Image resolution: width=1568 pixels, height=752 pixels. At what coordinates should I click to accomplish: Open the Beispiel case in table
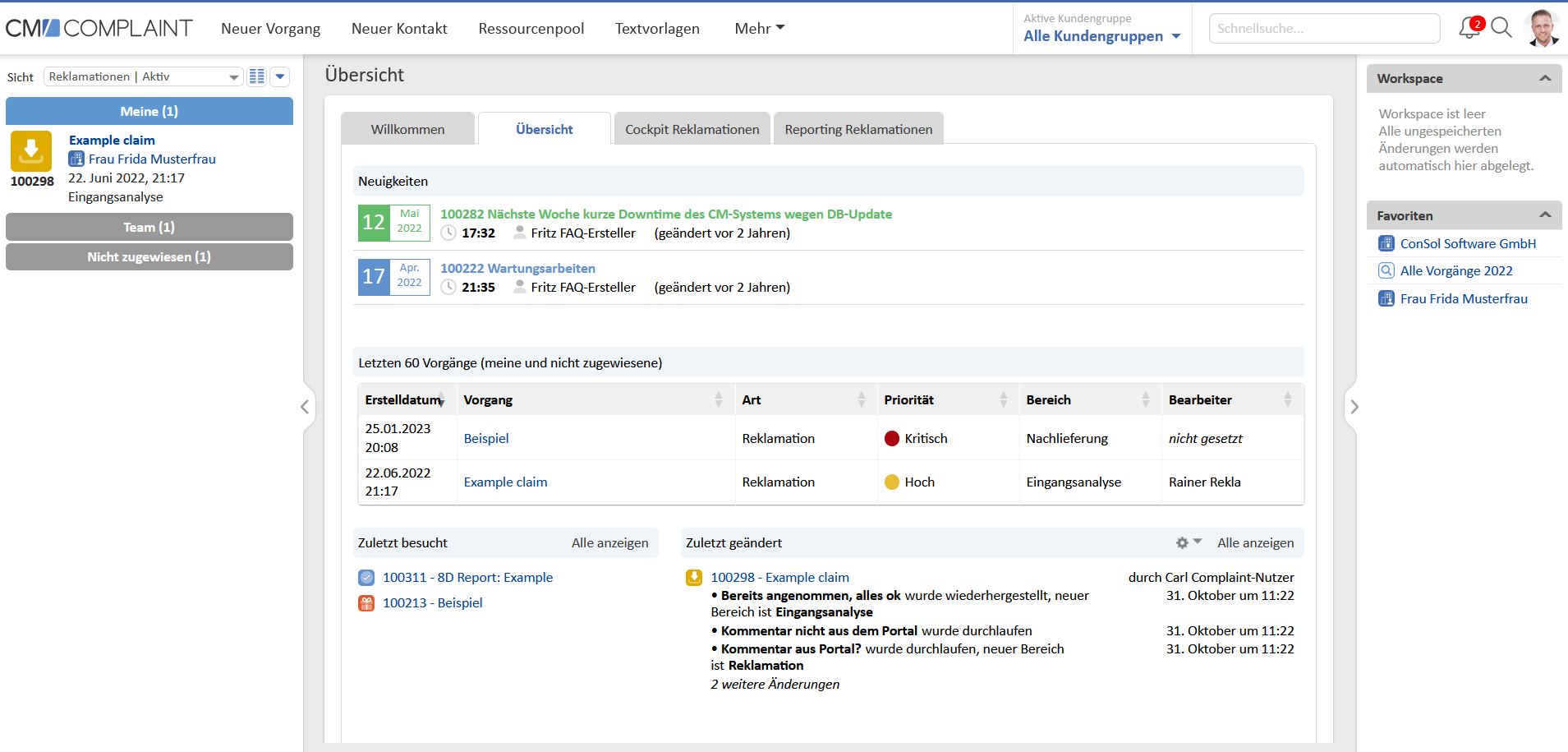point(486,438)
